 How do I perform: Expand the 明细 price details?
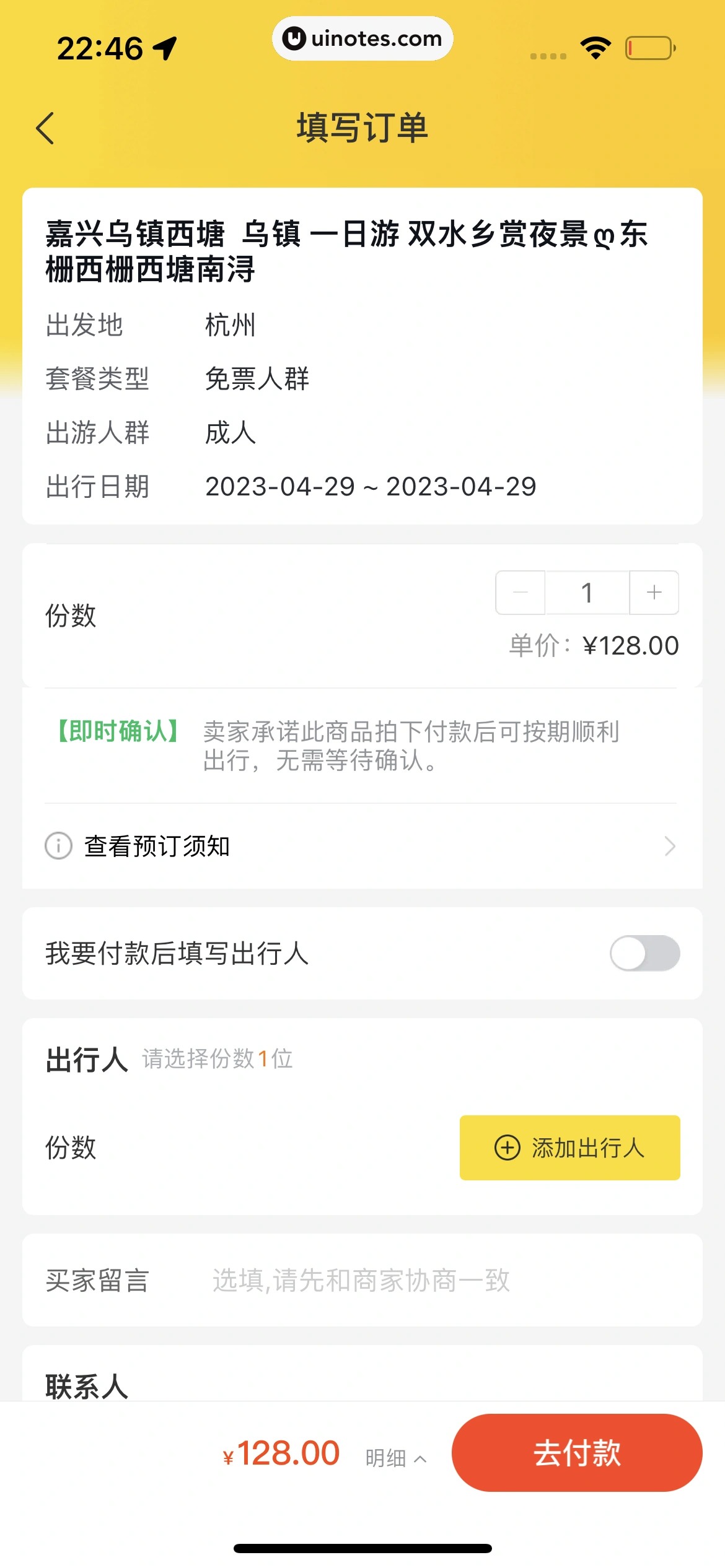(396, 1458)
